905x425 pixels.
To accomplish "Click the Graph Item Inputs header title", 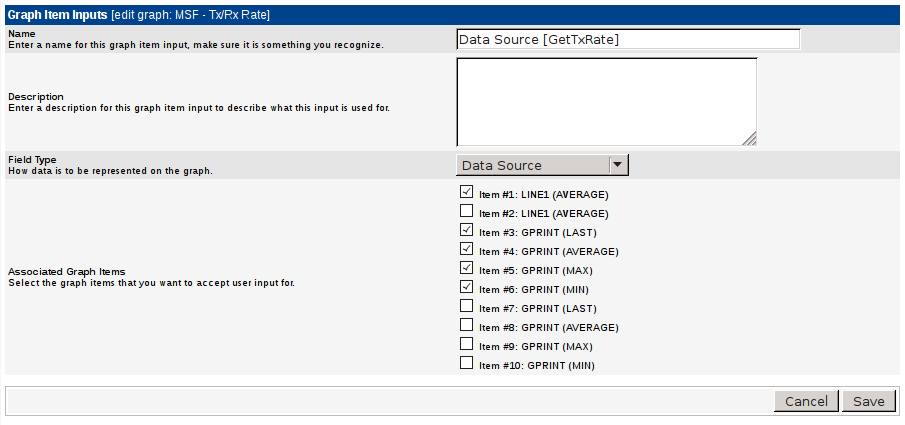I will click(x=57, y=15).
